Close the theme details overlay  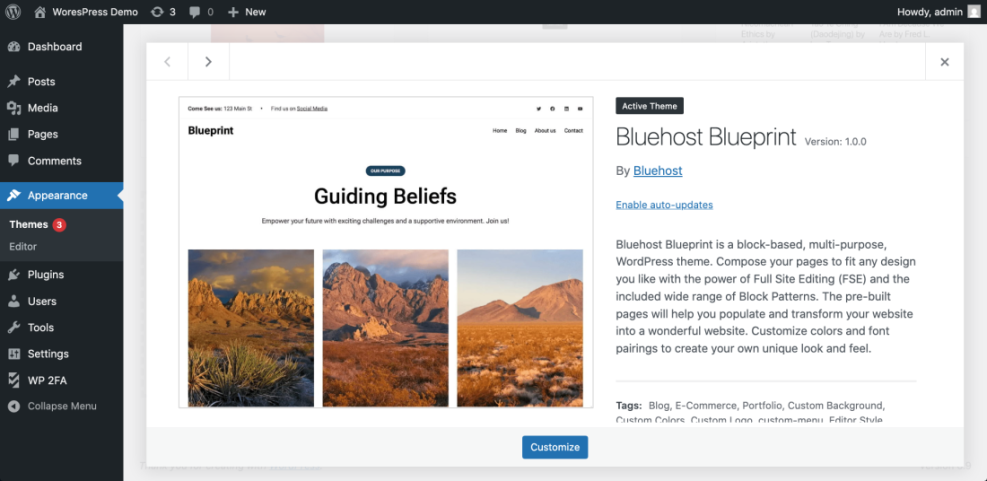coord(944,62)
